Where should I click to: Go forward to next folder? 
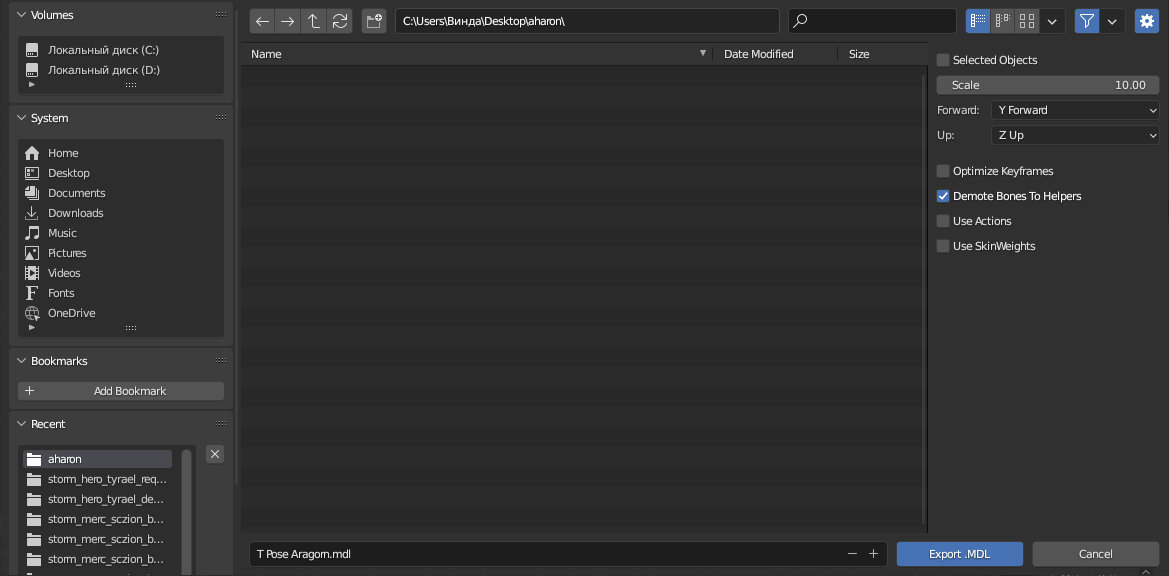tap(287, 21)
